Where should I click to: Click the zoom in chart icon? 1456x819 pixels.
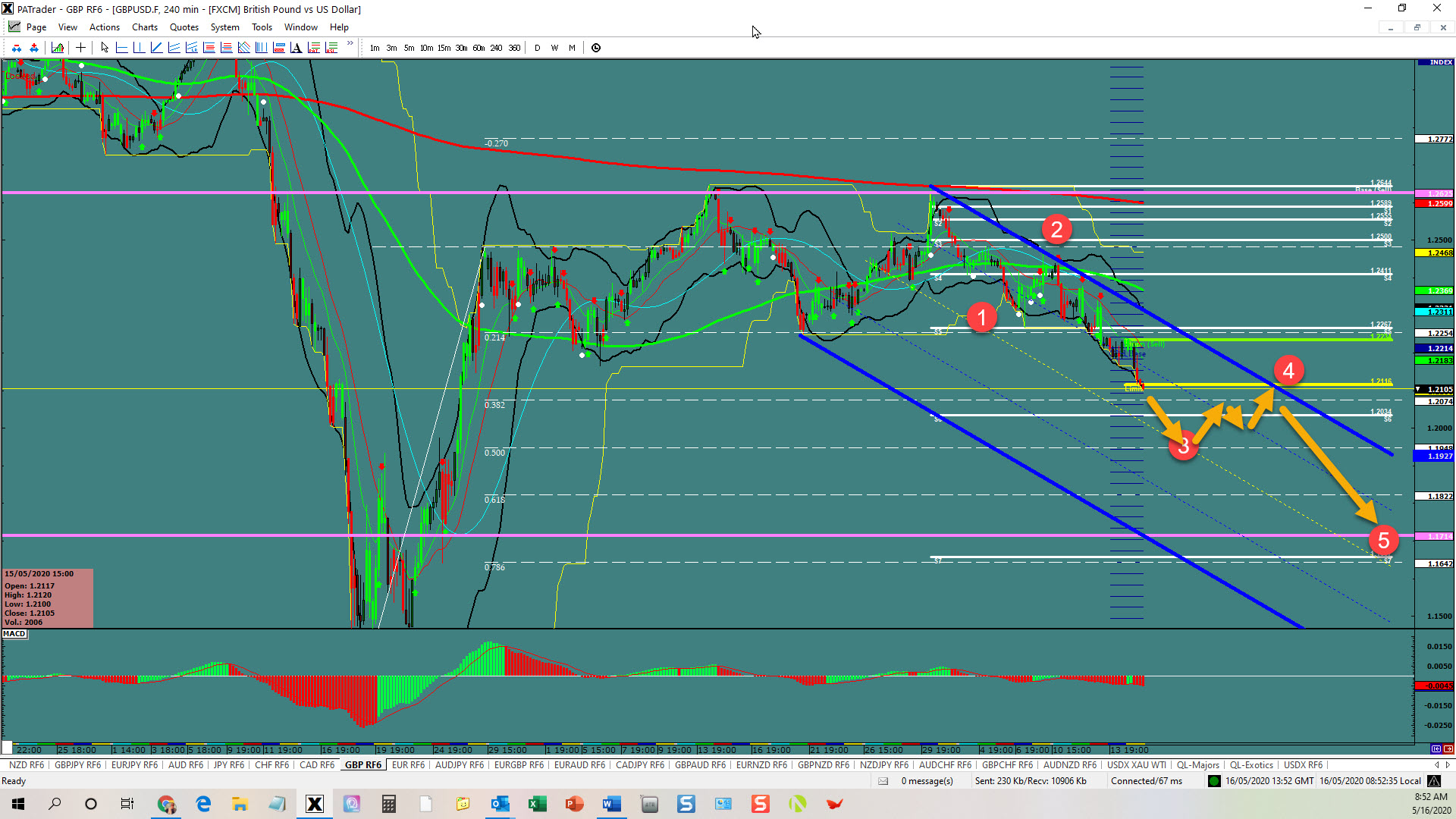point(34,48)
